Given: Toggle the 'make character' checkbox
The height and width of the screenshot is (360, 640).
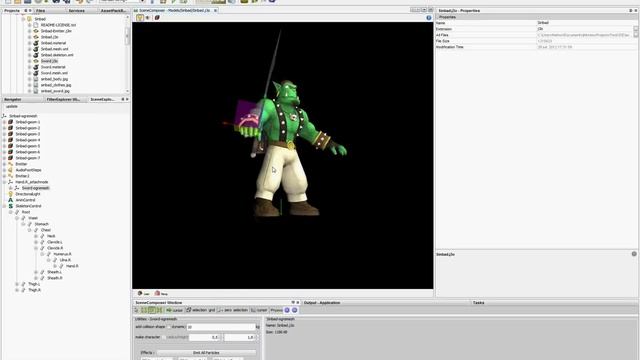Looking at the screenshot, I should (164, 337).
